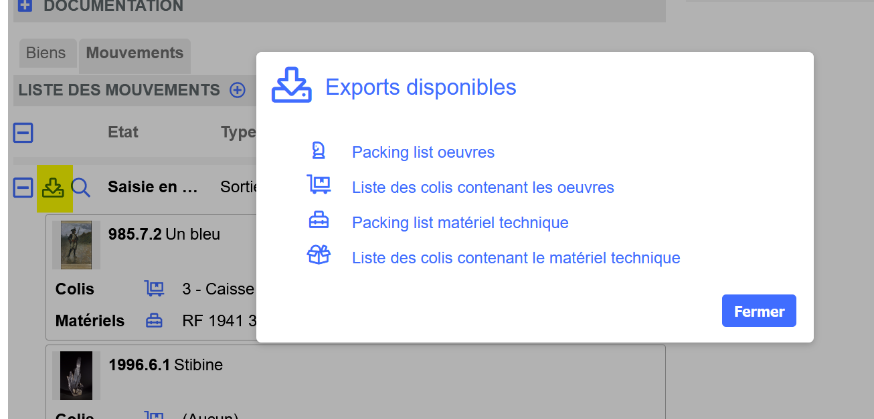Screen dimensions: 874x419
Task: Open the 985.7.2 Un bleu thumbnail
Action: tap(76, 245)
